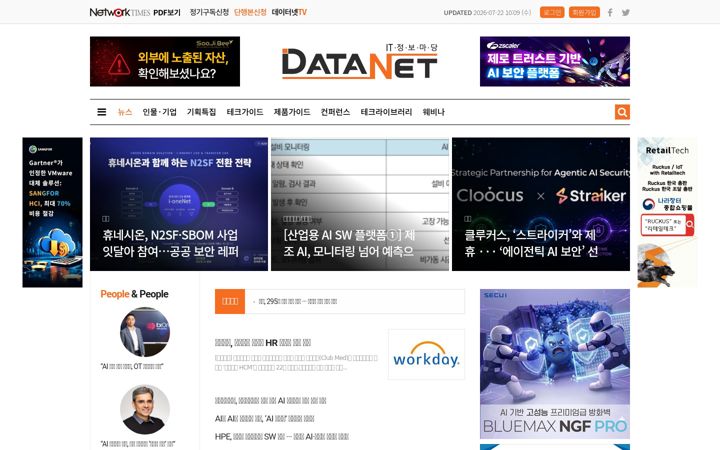Open the hamburger menu icon
The image size is (720, 450).
coord(101,112)
